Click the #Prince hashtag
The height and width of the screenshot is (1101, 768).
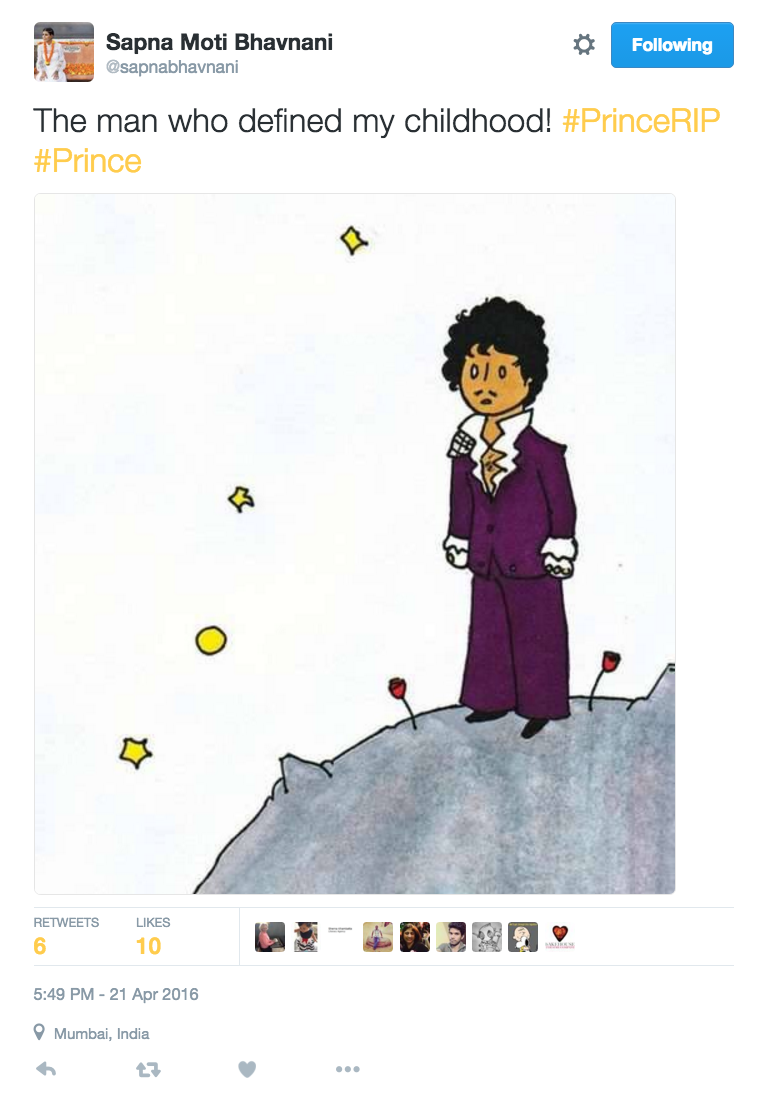[88, 161]
